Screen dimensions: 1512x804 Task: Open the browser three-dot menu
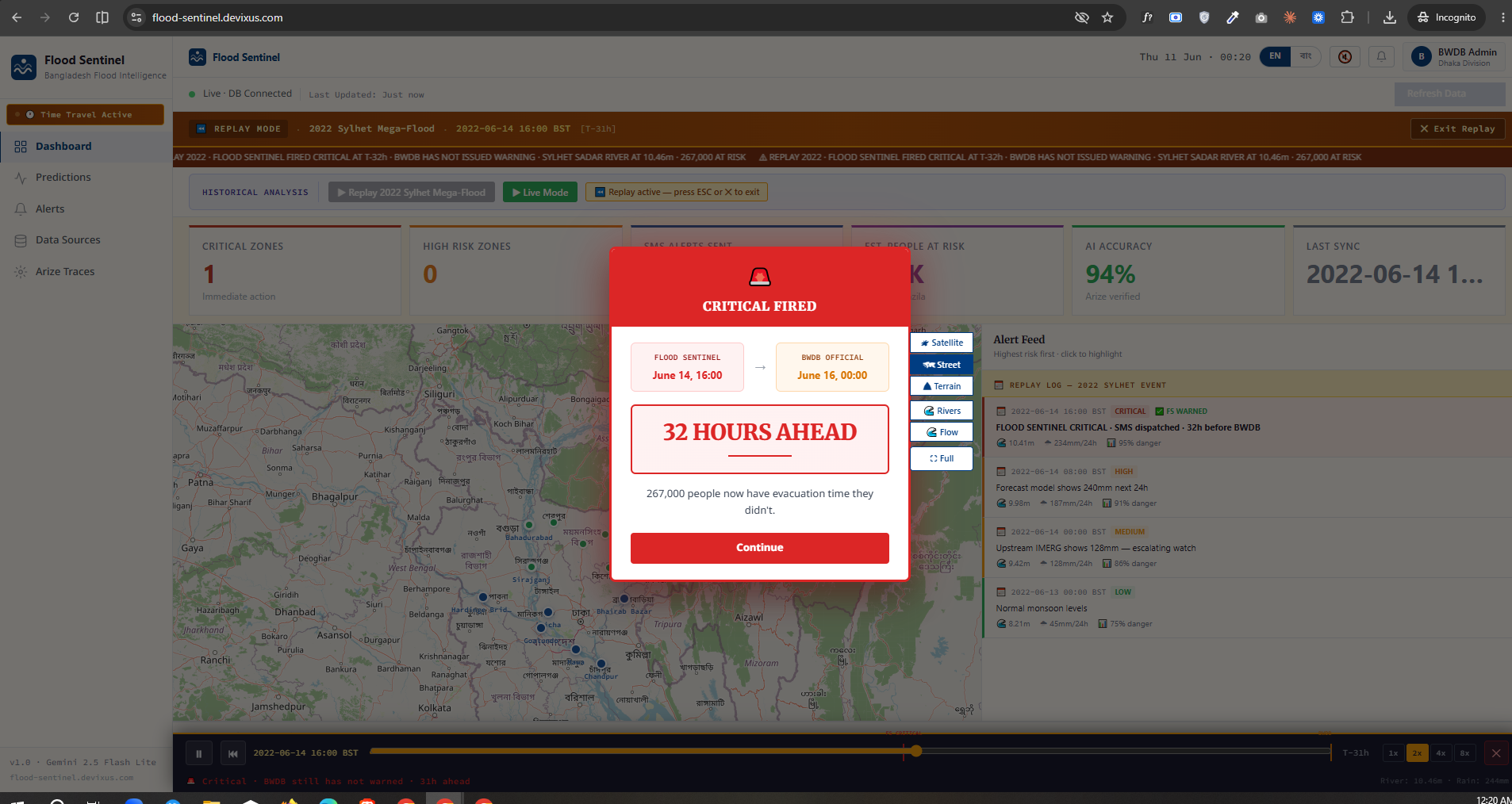(1502, 17)
